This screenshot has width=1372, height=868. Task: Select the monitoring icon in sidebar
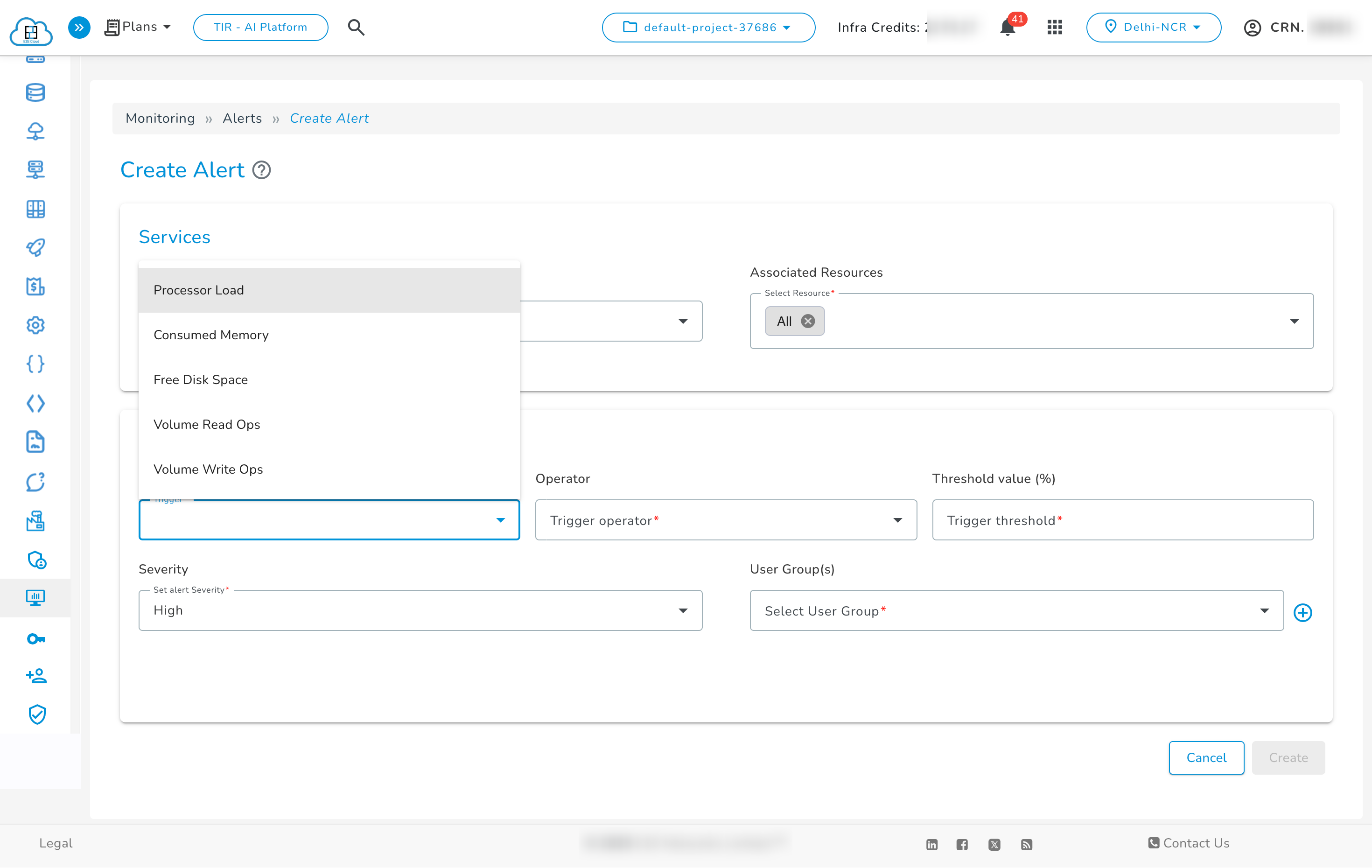tap(35, 598)
